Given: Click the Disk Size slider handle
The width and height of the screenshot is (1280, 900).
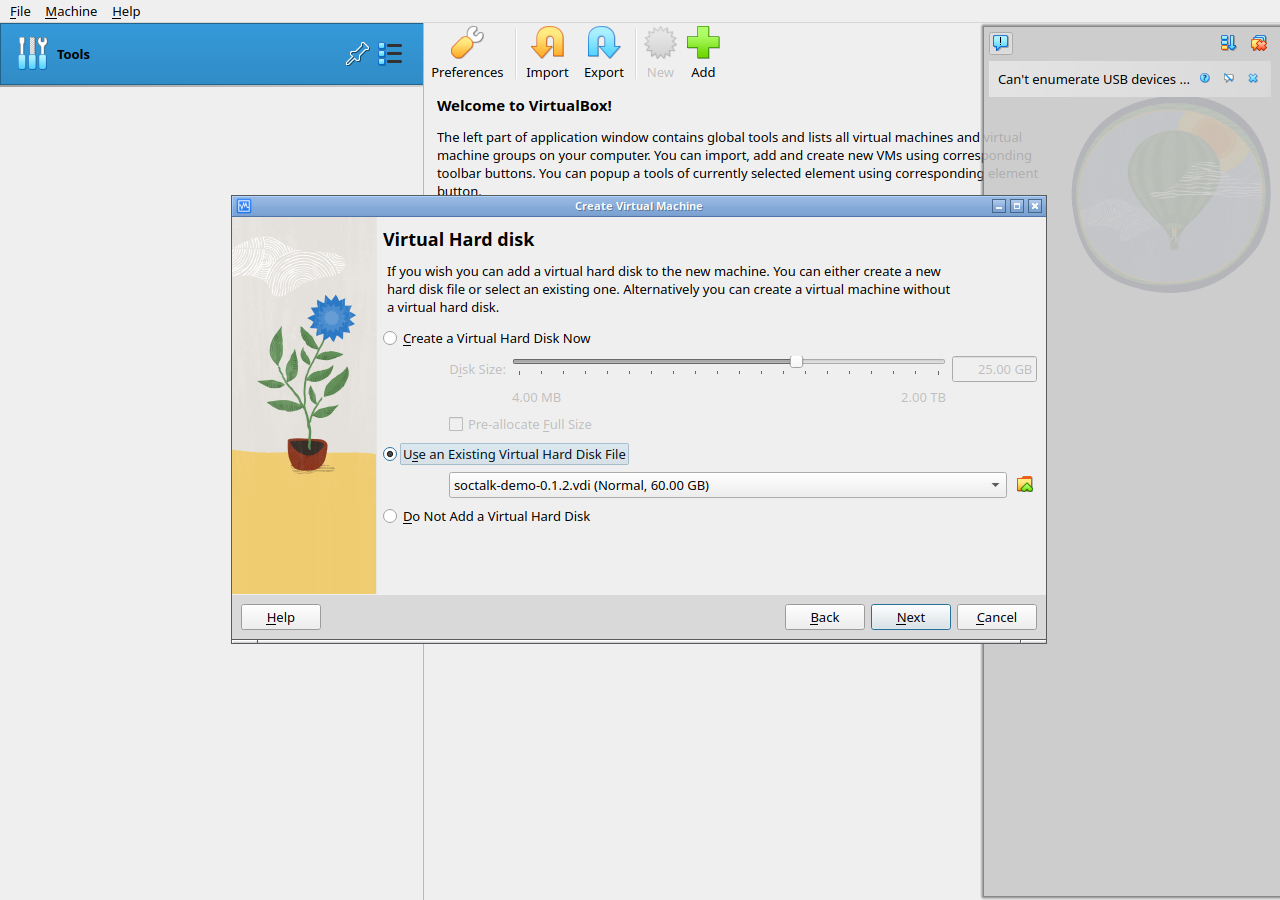Looking at the screenshot, I should [796, 361].
